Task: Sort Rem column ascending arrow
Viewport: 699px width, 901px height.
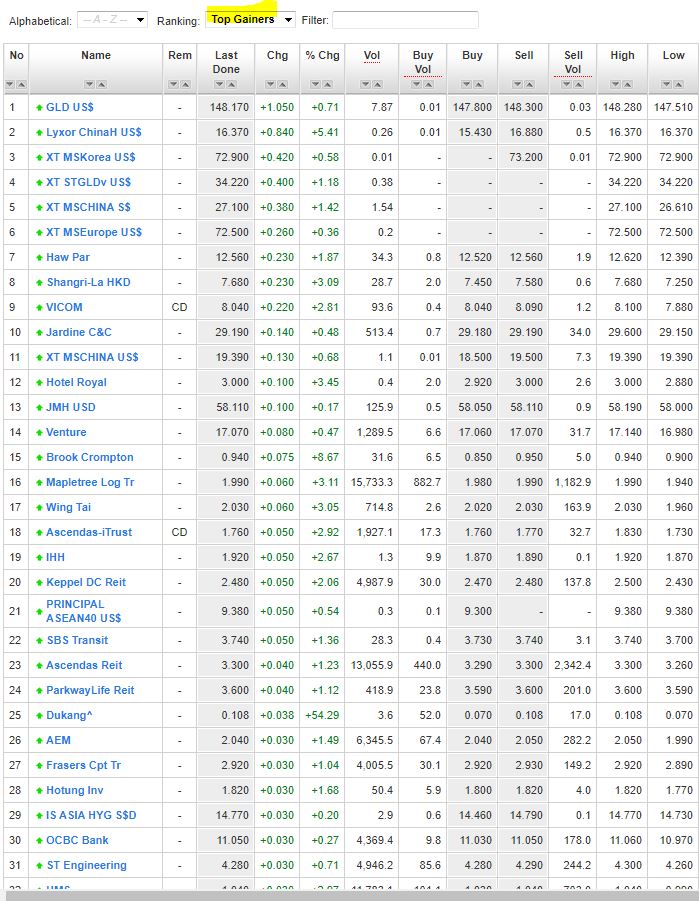Action: [185, 84]
